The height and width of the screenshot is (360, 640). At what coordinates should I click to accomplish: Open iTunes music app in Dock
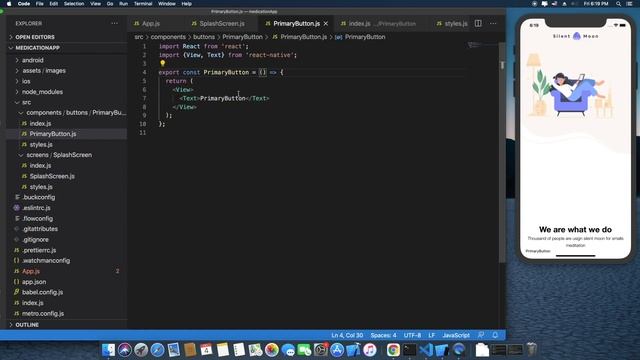pos(370,350)
